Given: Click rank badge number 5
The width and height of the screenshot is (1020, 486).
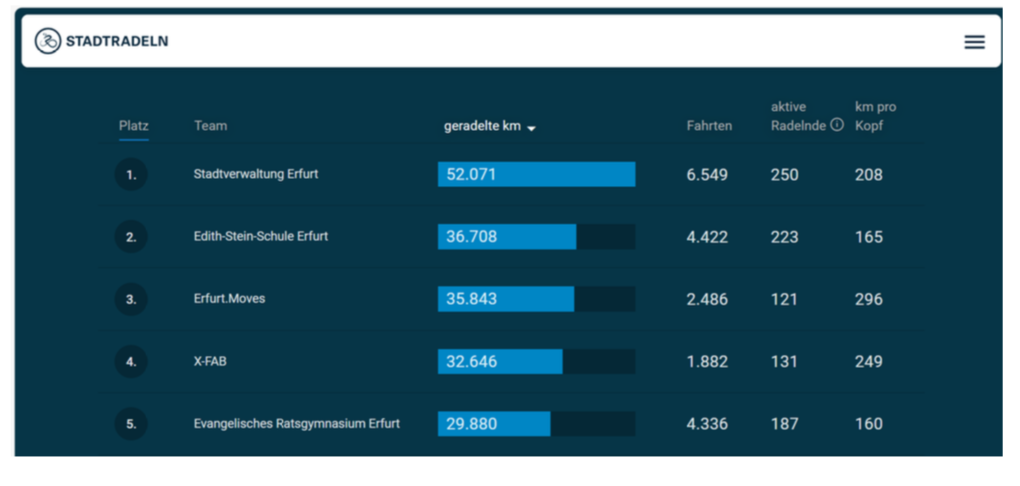Looking at the screenshot, I should click(x=131, y=423).
